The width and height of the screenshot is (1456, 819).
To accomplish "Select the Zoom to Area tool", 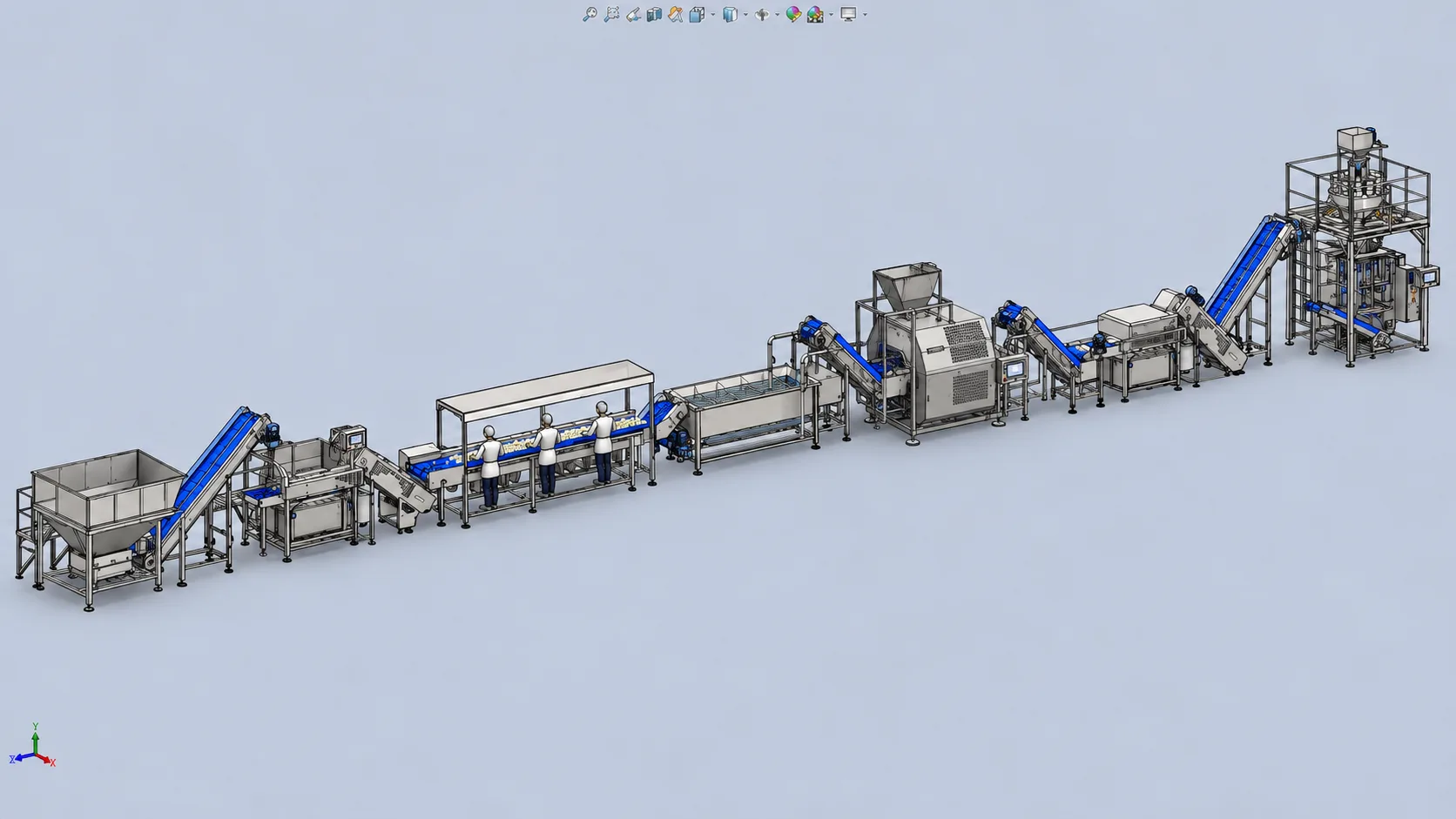I will (x=611, y=14).
